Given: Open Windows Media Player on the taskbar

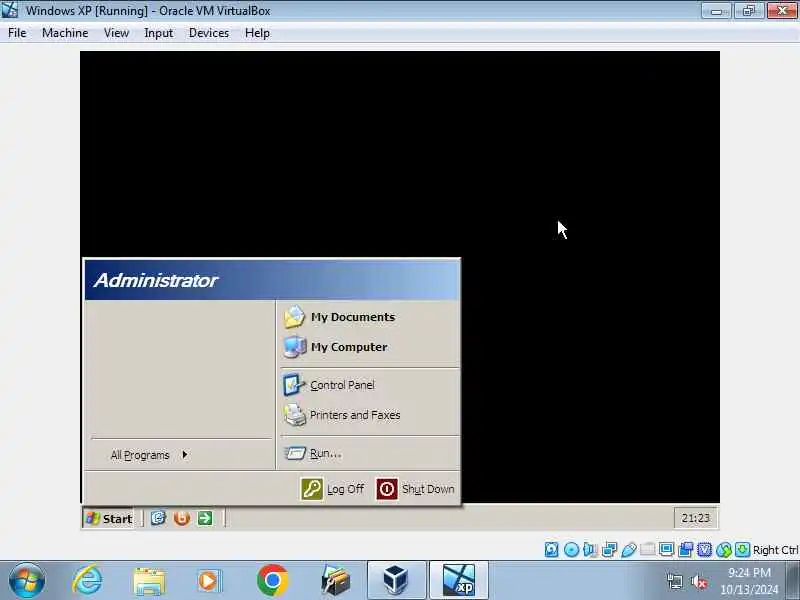Looking at the screenshot, I should click(209, 581).
